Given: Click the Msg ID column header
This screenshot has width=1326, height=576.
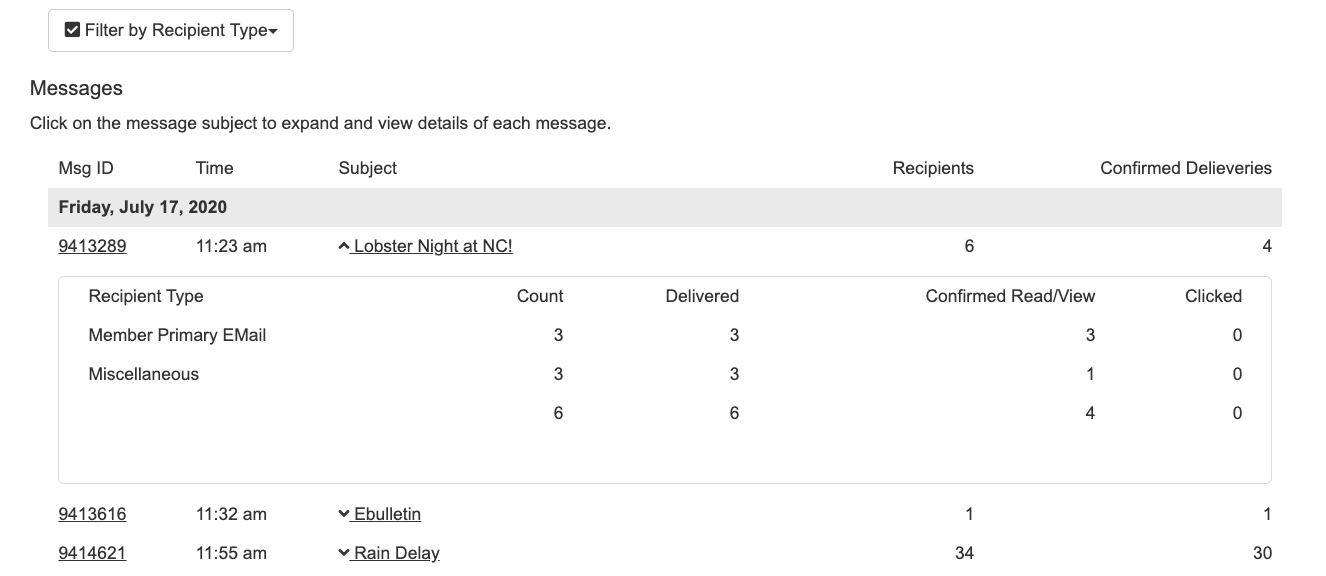Looking at the screenshot, I should click(86, 168).
